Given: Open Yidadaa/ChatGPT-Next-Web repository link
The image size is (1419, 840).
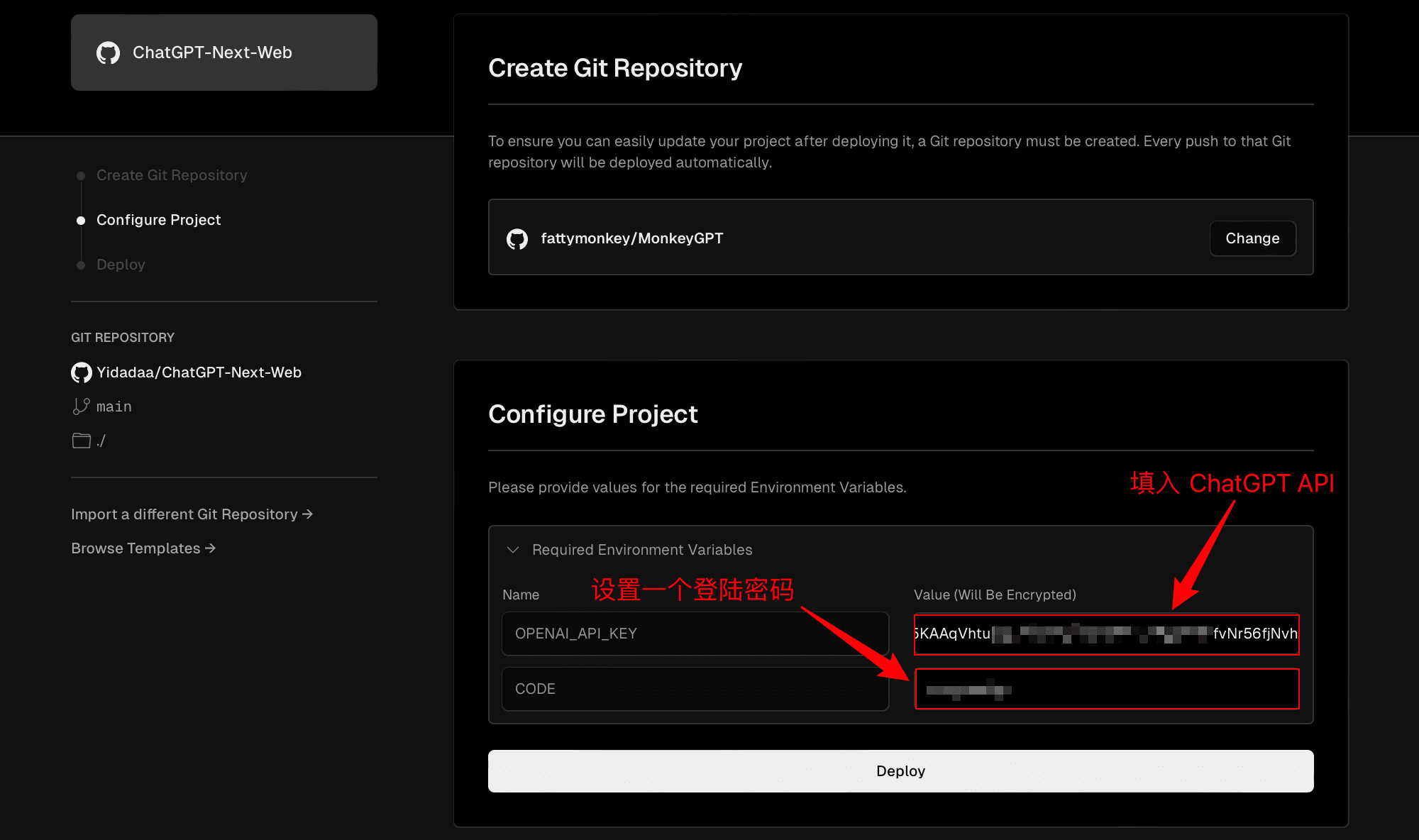Looking at the screenshot, I should tap(199, 372).
